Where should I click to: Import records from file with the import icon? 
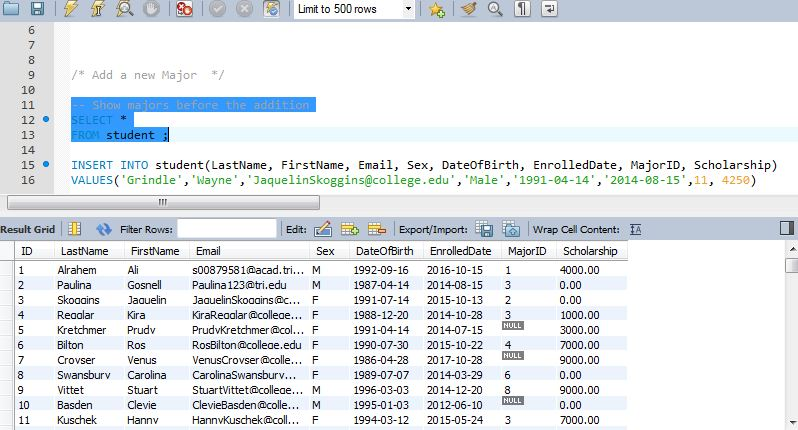[x=511, y=229]
